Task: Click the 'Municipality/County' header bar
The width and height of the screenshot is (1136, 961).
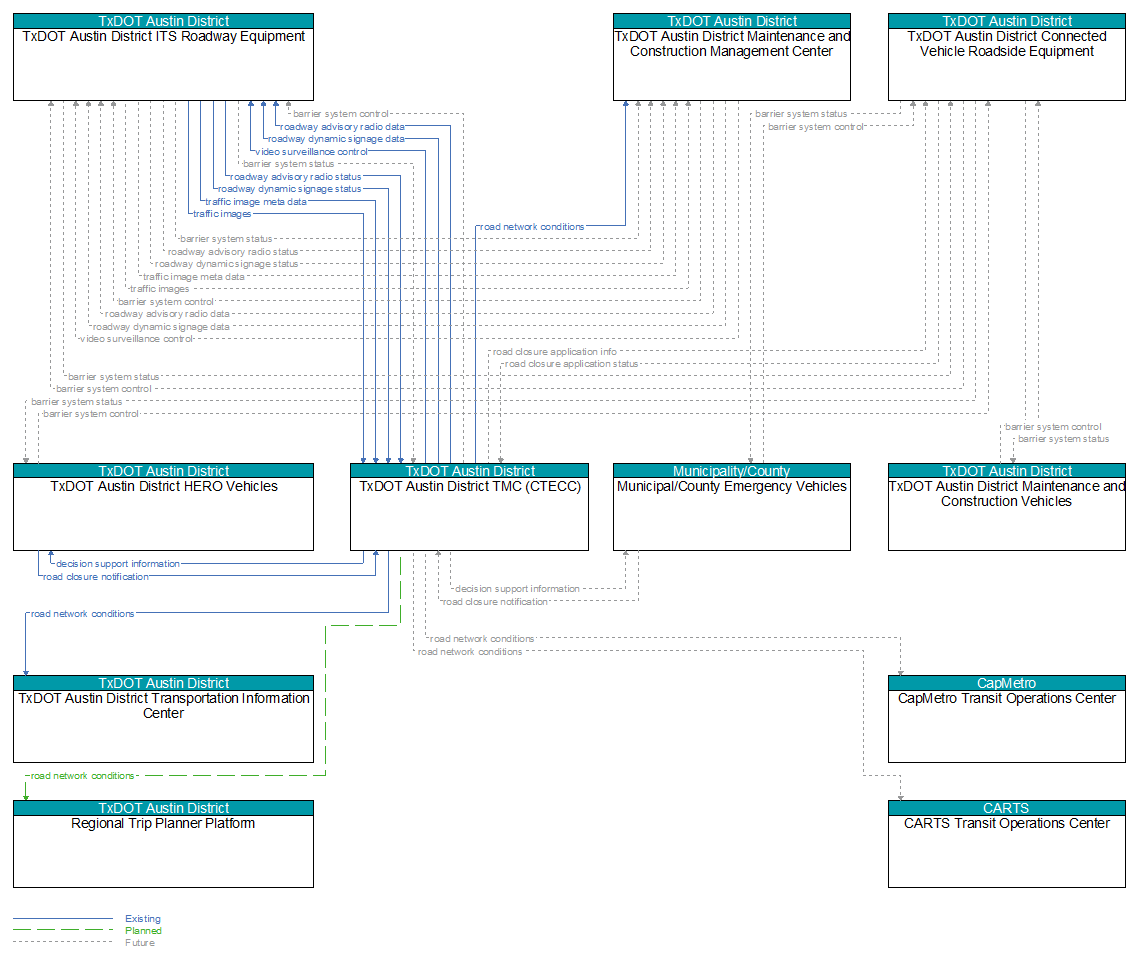Action: pos(732,471)
